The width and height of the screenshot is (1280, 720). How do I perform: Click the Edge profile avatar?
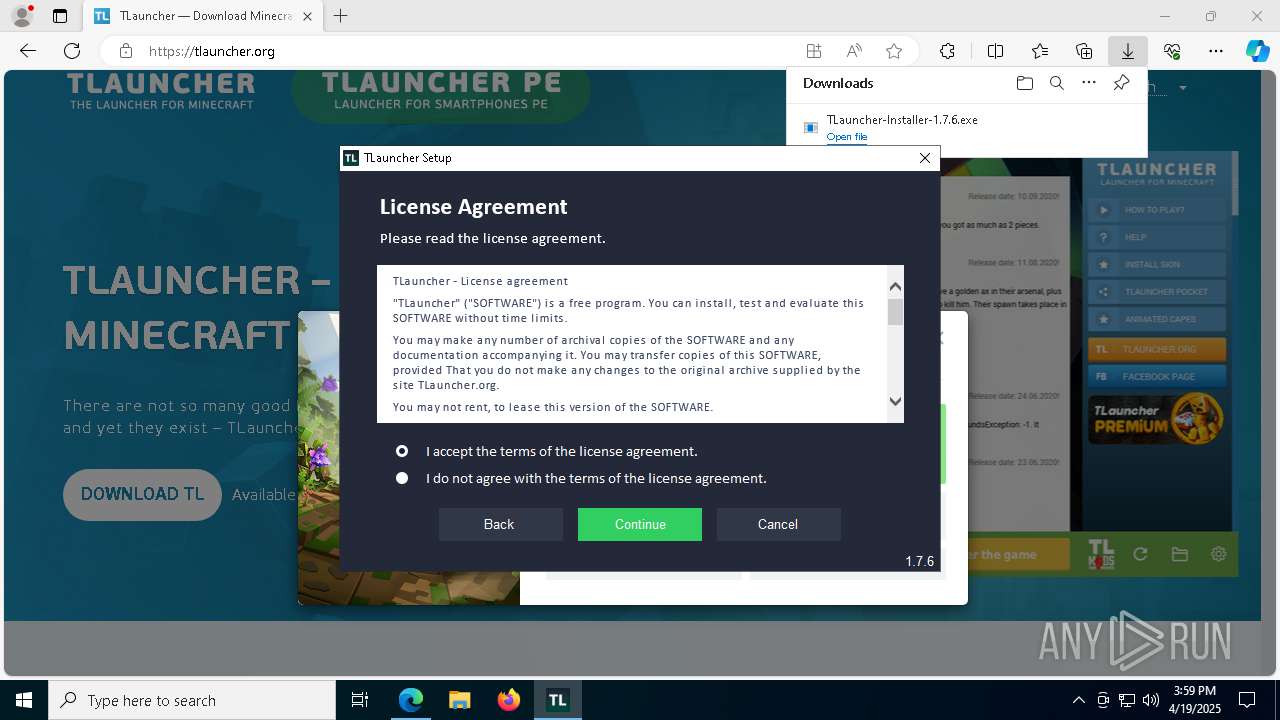[x=22, y=16]
